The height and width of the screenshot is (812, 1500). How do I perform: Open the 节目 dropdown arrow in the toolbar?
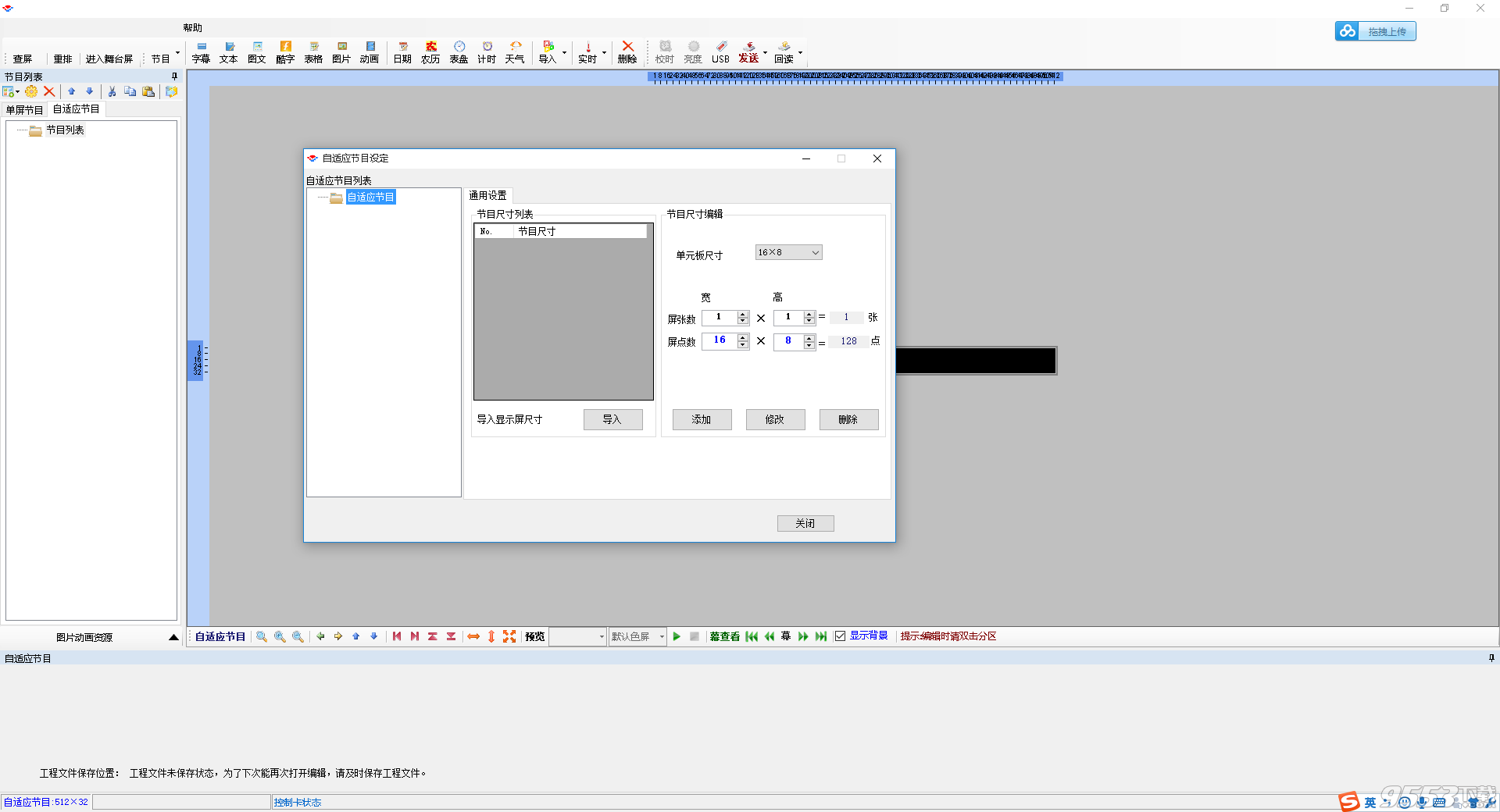click(x=178, y=53)
